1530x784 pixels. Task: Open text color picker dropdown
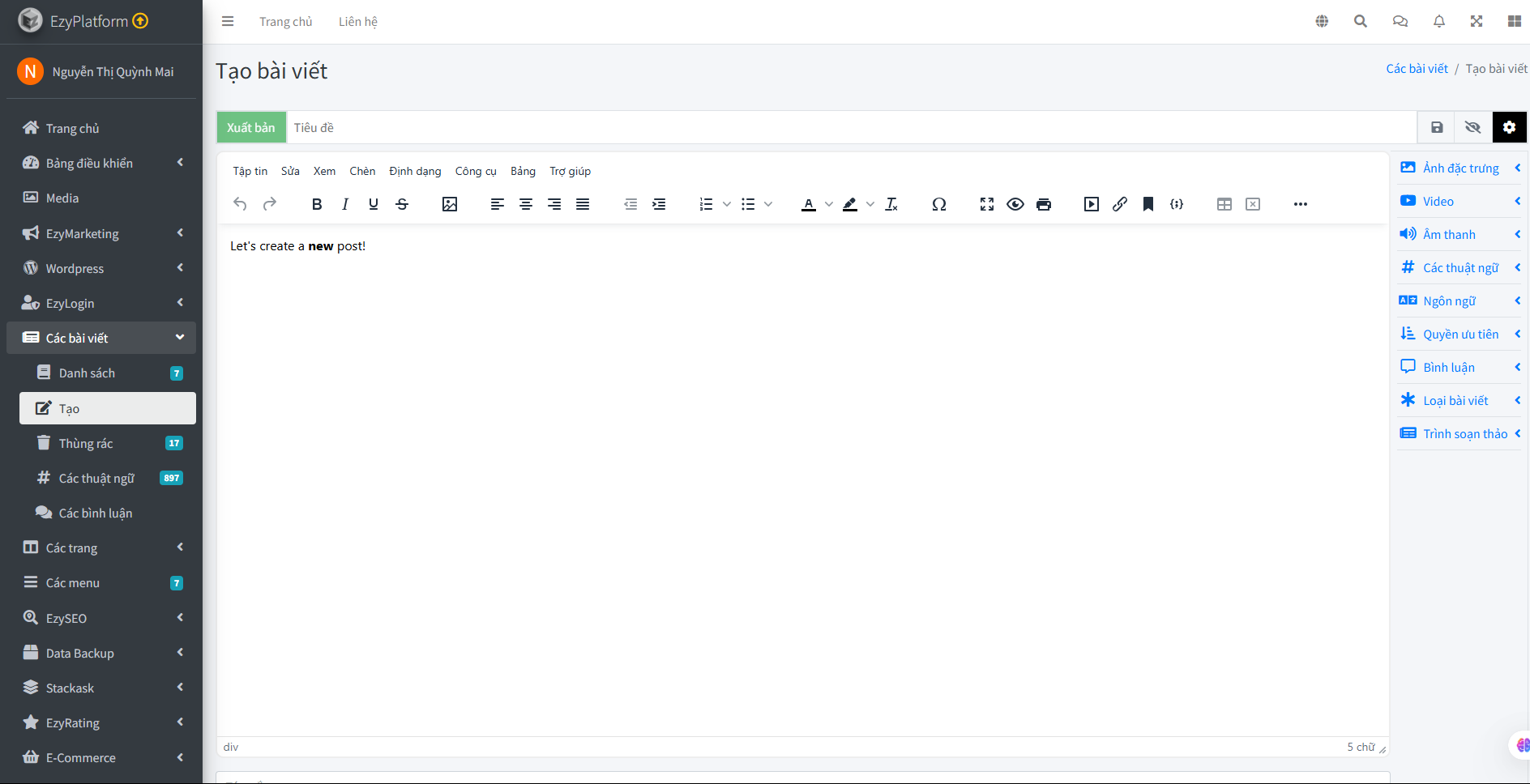click(x=829, y=204)
